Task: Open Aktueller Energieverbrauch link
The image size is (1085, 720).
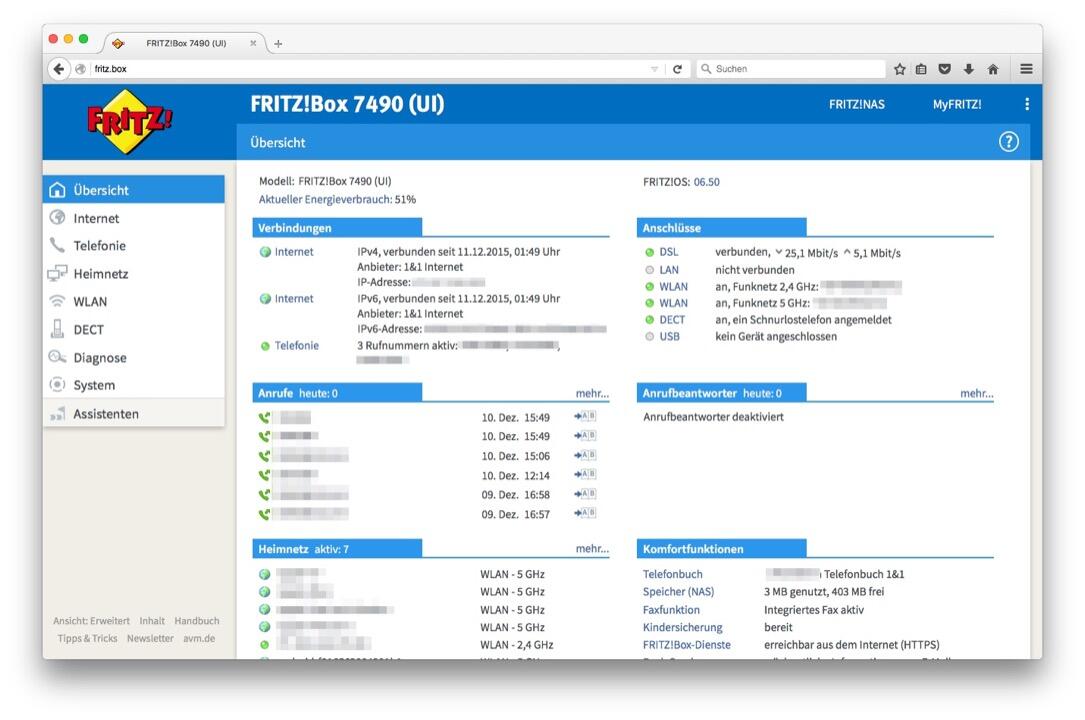Action: (325, 199)
